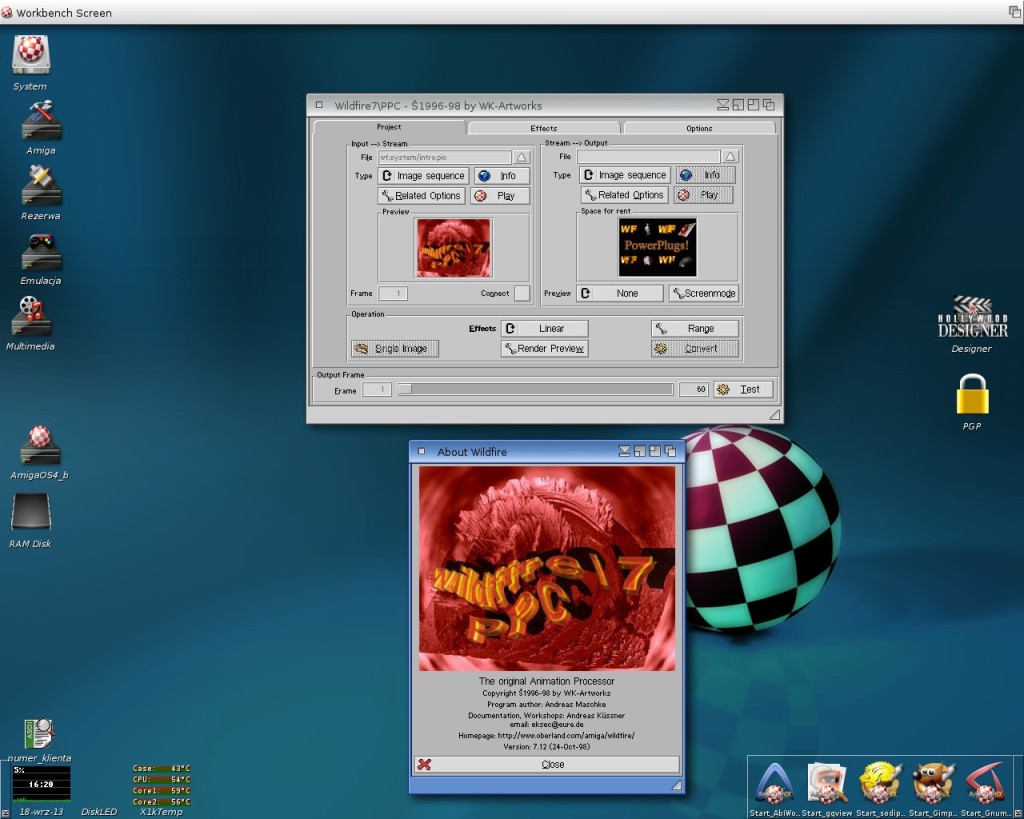Open the Emulacja drive icon
Viewport: 1024px width, 819px height.
40,252
